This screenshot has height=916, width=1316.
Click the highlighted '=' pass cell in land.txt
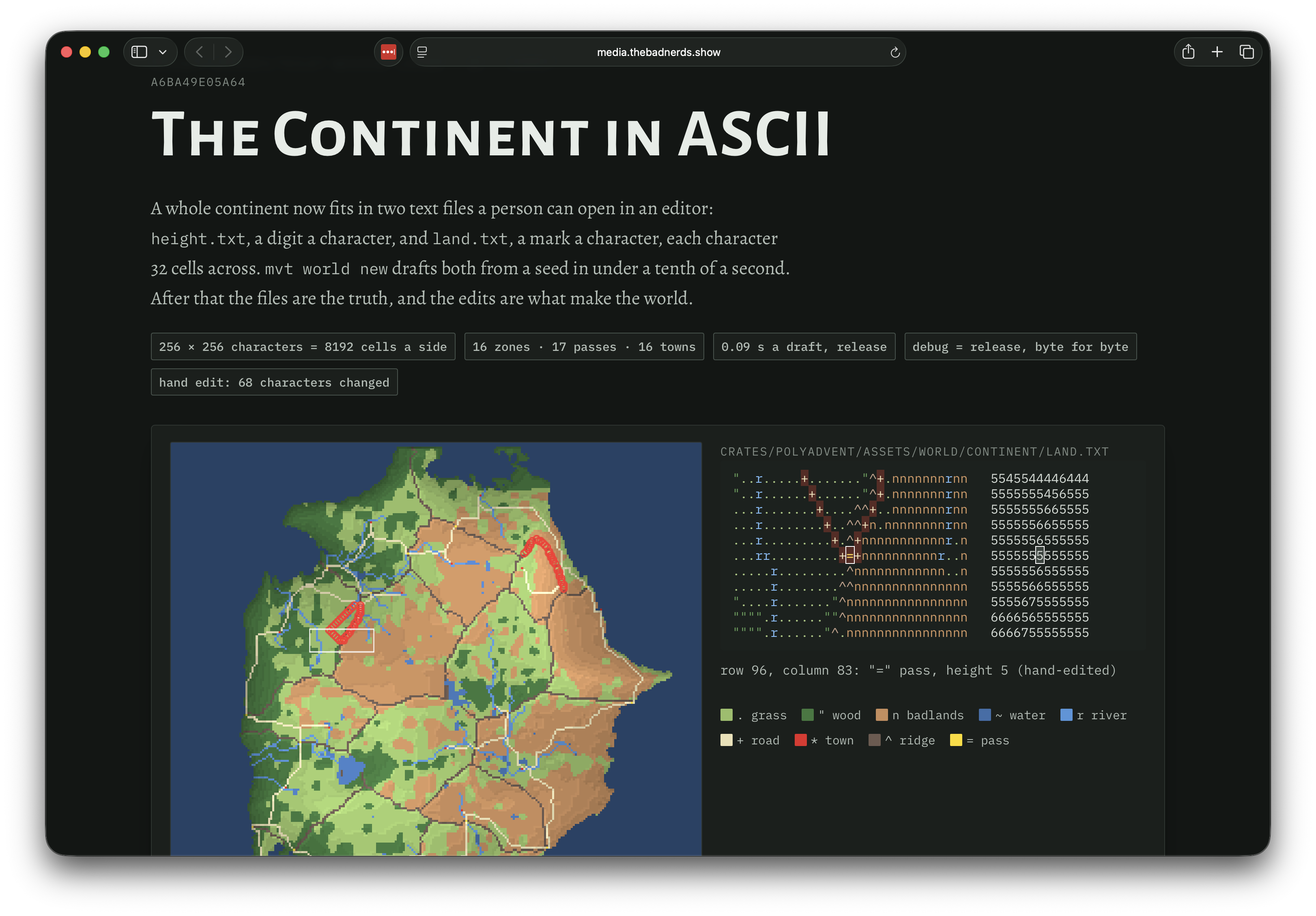click(850, 555)
